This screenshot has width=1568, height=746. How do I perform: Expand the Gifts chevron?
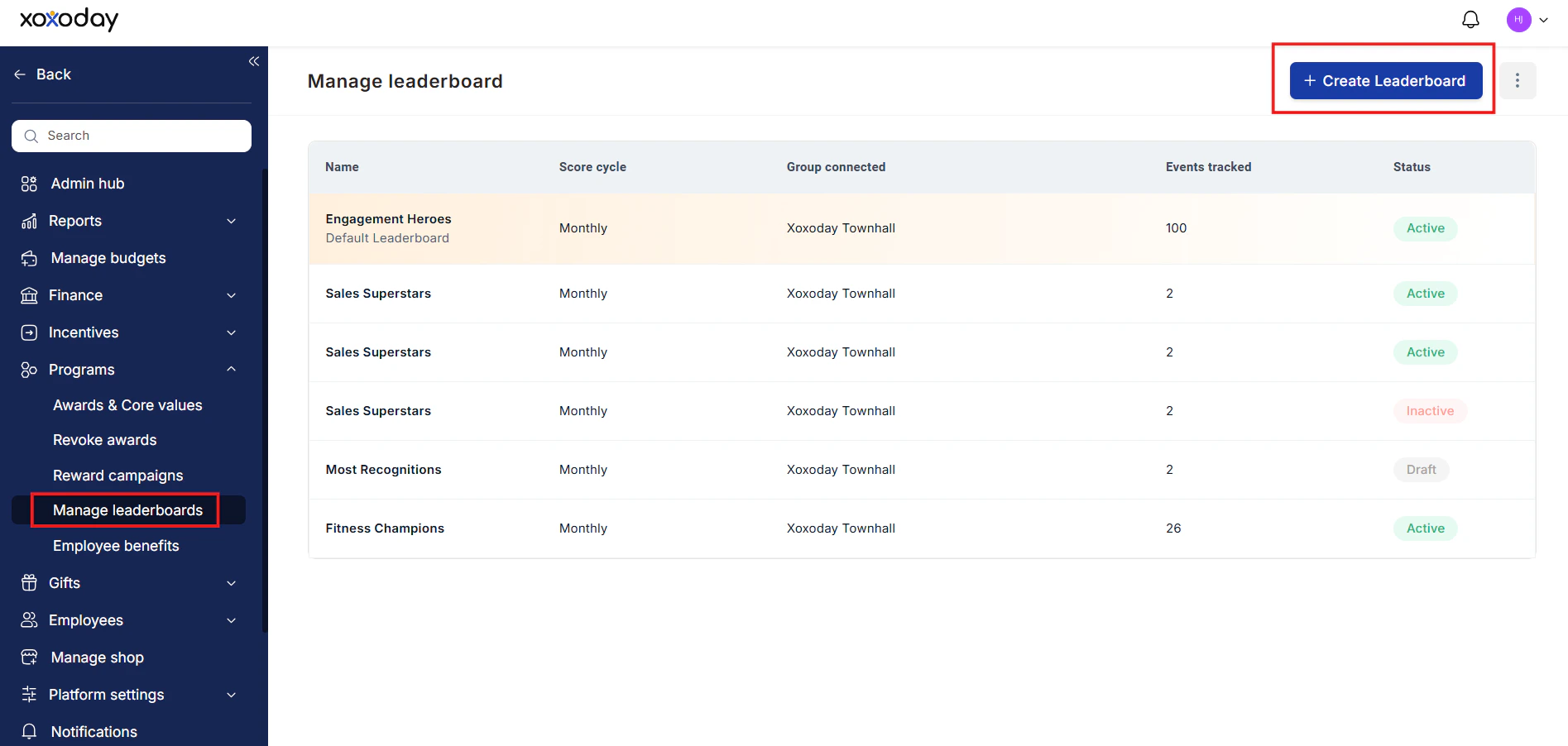click(x=232, y=583)
